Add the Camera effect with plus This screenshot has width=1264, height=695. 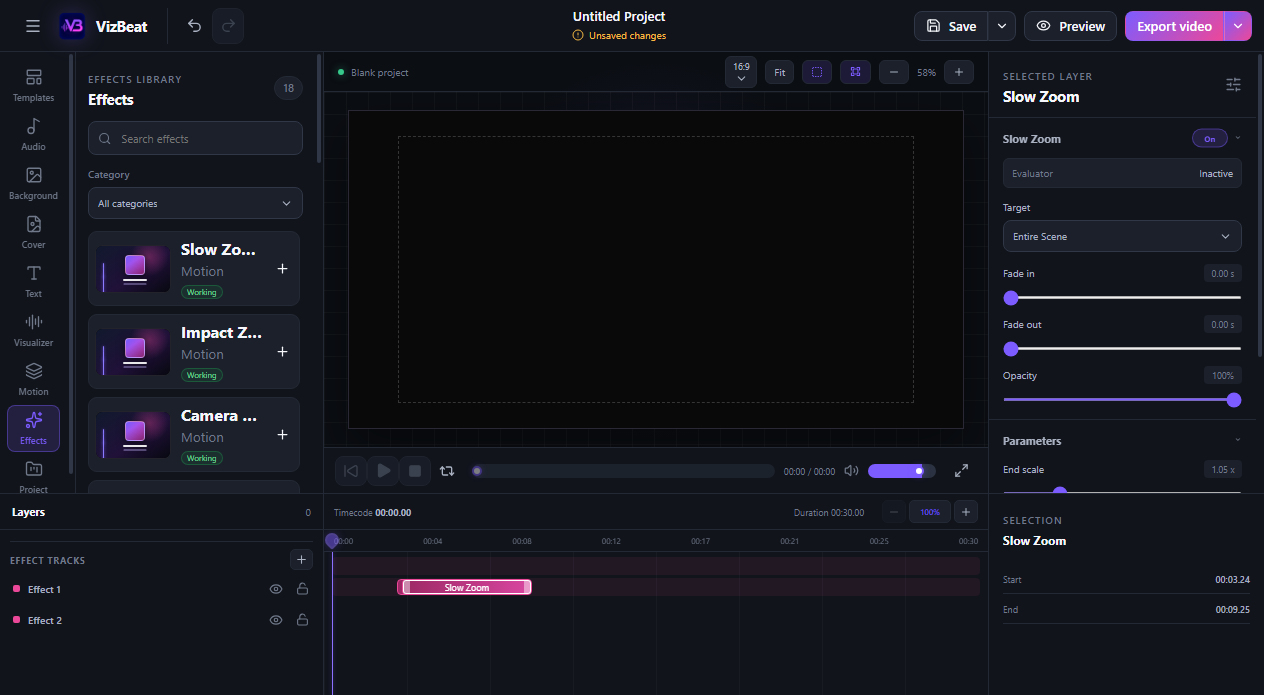282,435
